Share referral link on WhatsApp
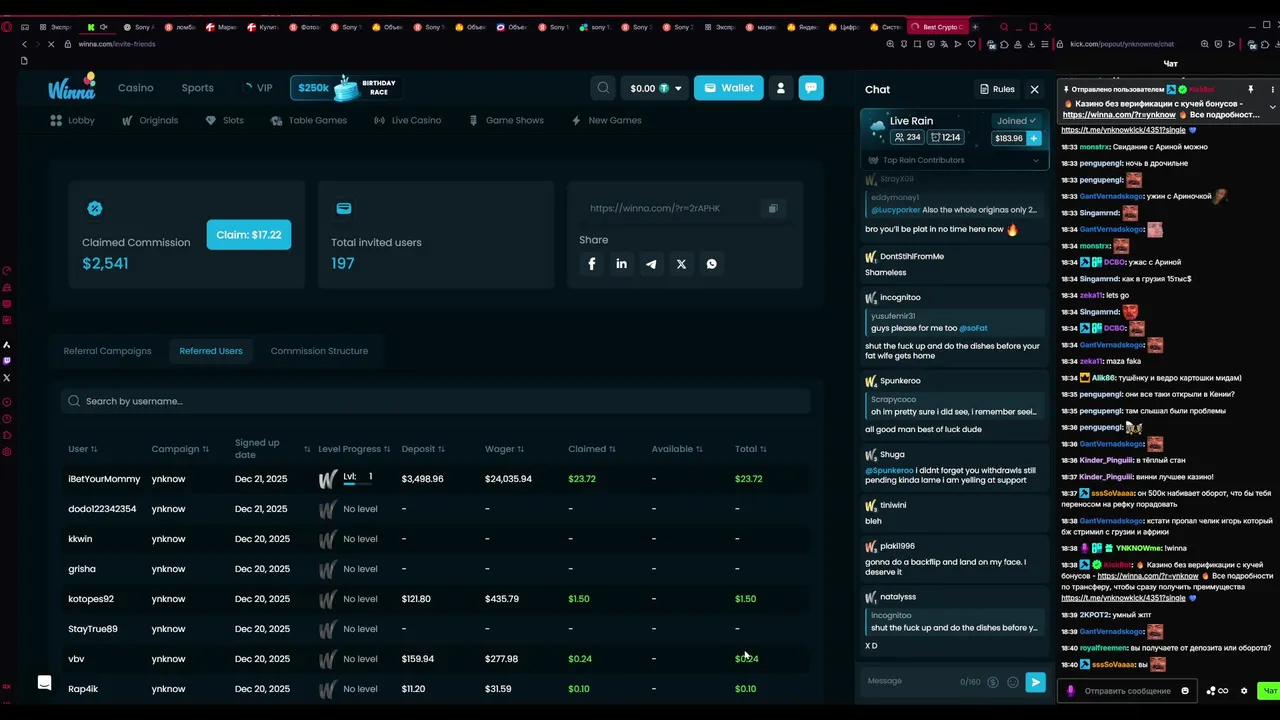The width and height of the screenshot is (1280, 720). click(x=712, y=264)
